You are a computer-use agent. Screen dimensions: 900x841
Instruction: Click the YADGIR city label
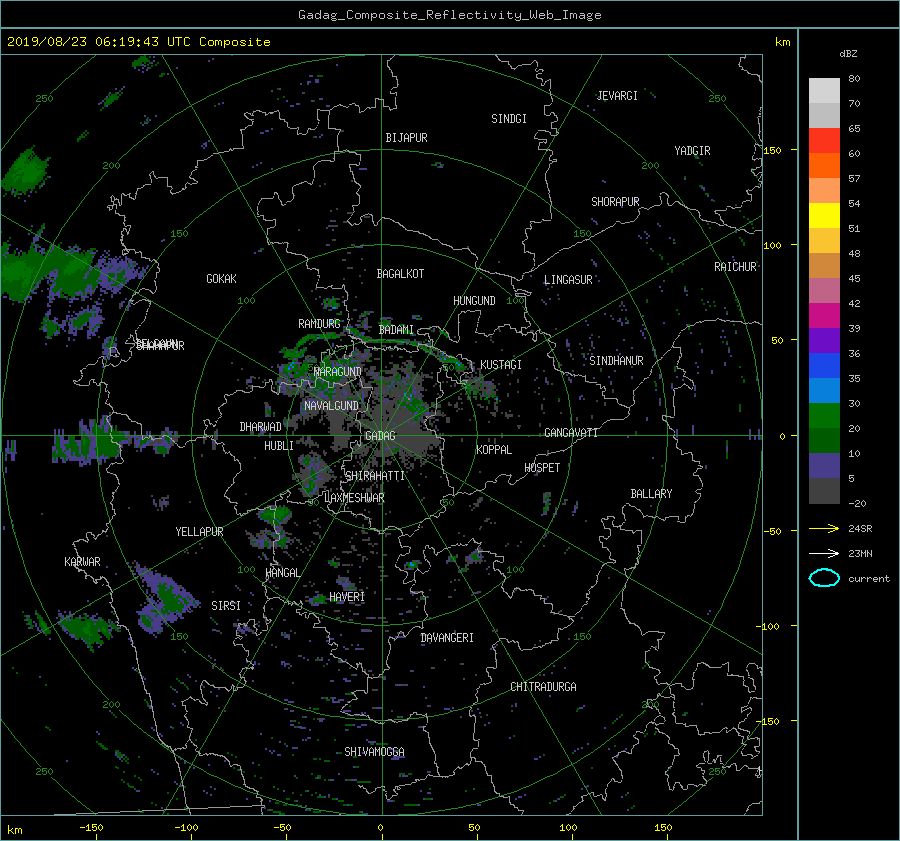pyautogui.click(x=692, y=151)
